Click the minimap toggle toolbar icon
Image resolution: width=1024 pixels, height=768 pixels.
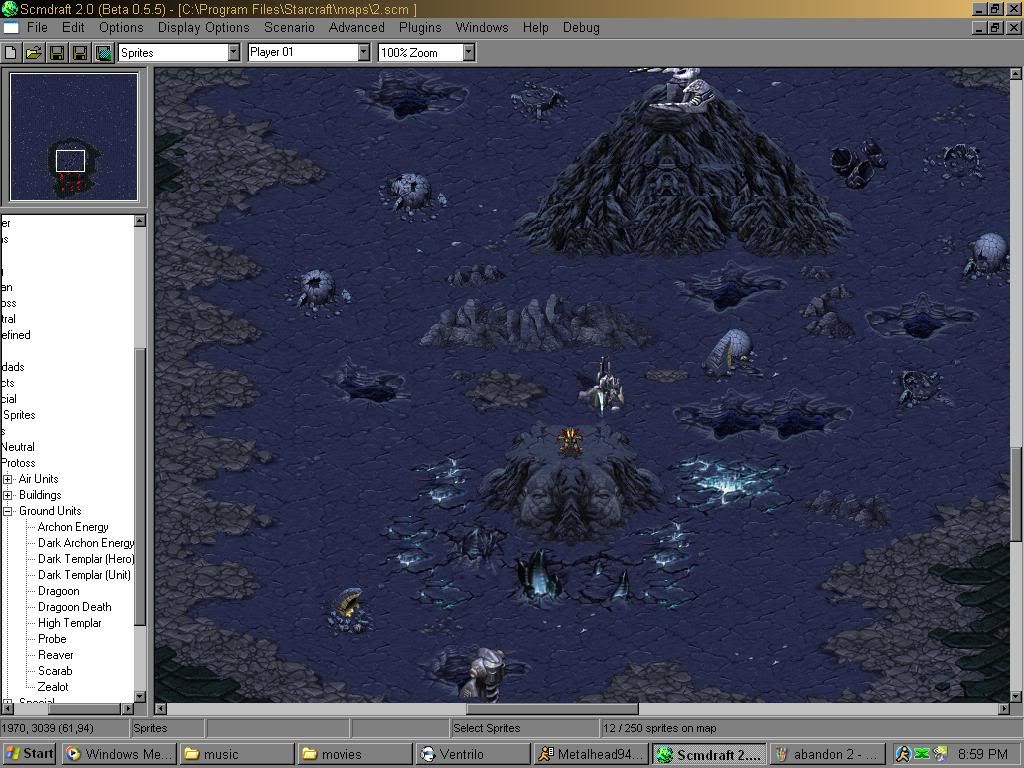[x=104, y=53]
